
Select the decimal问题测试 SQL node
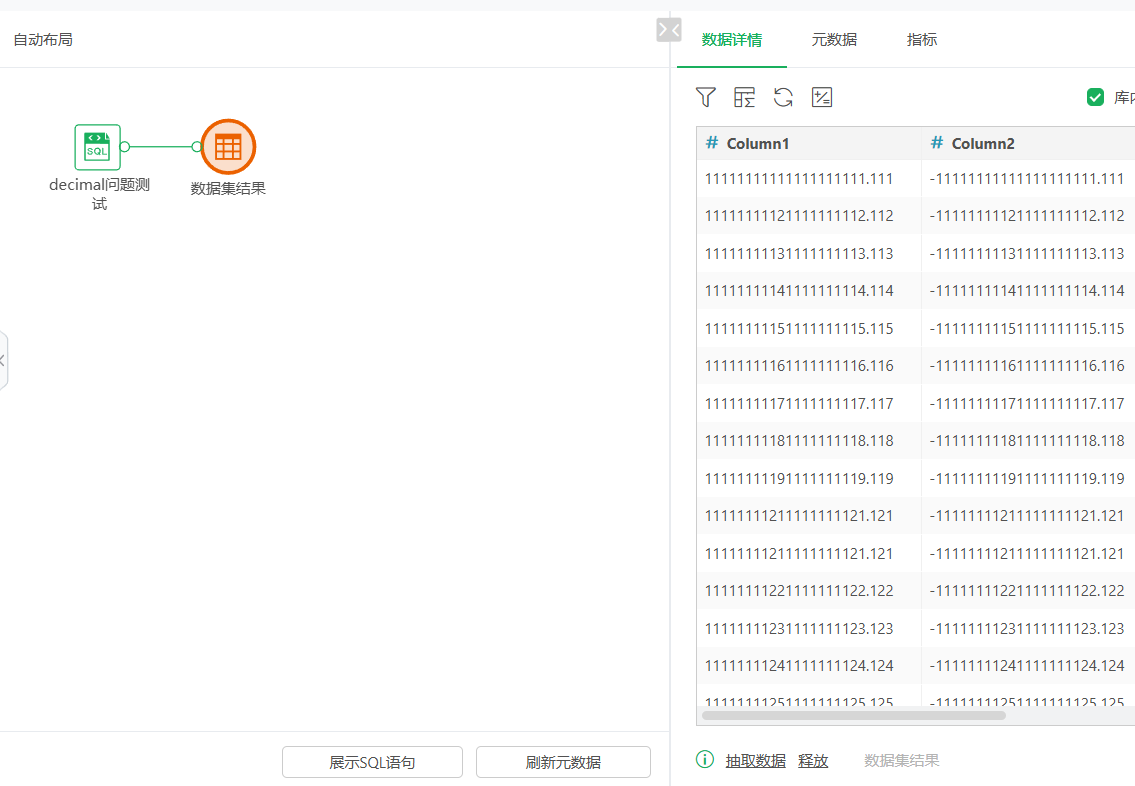97,147
